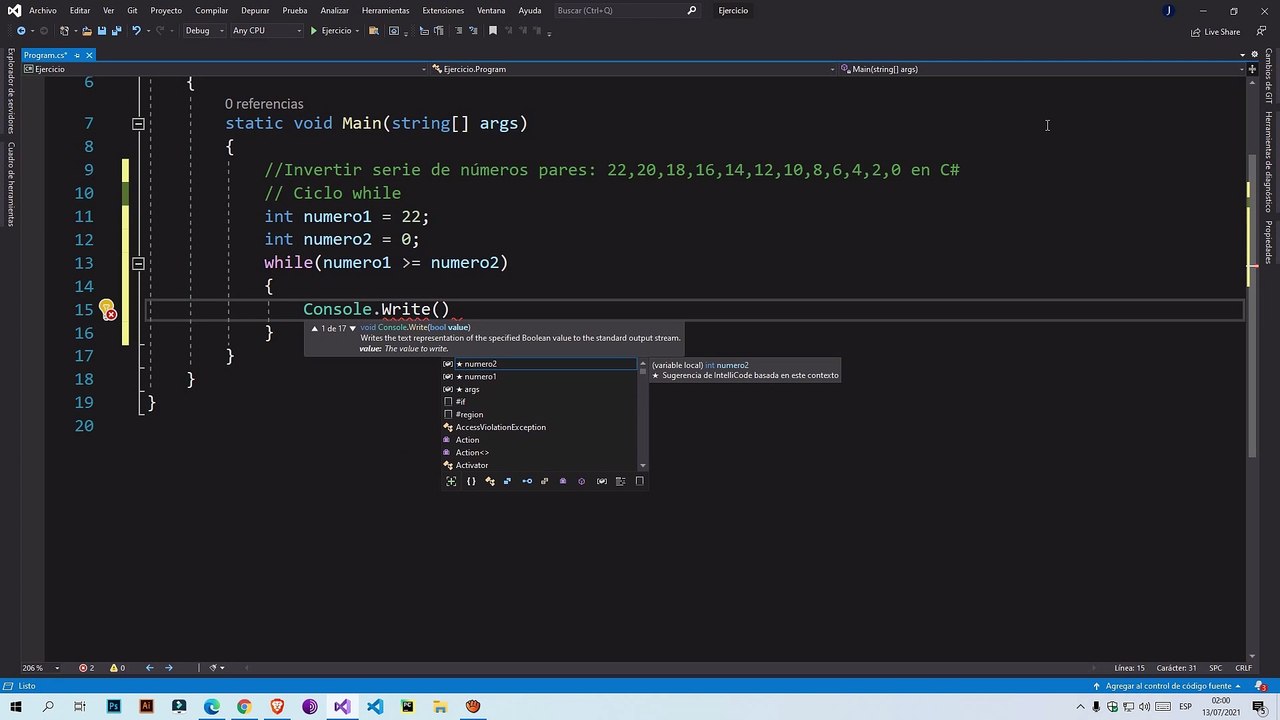Click the Visual Studio icon in taskbar
The width and height of the screenshot is (1280, 720).
coord(342,707)
